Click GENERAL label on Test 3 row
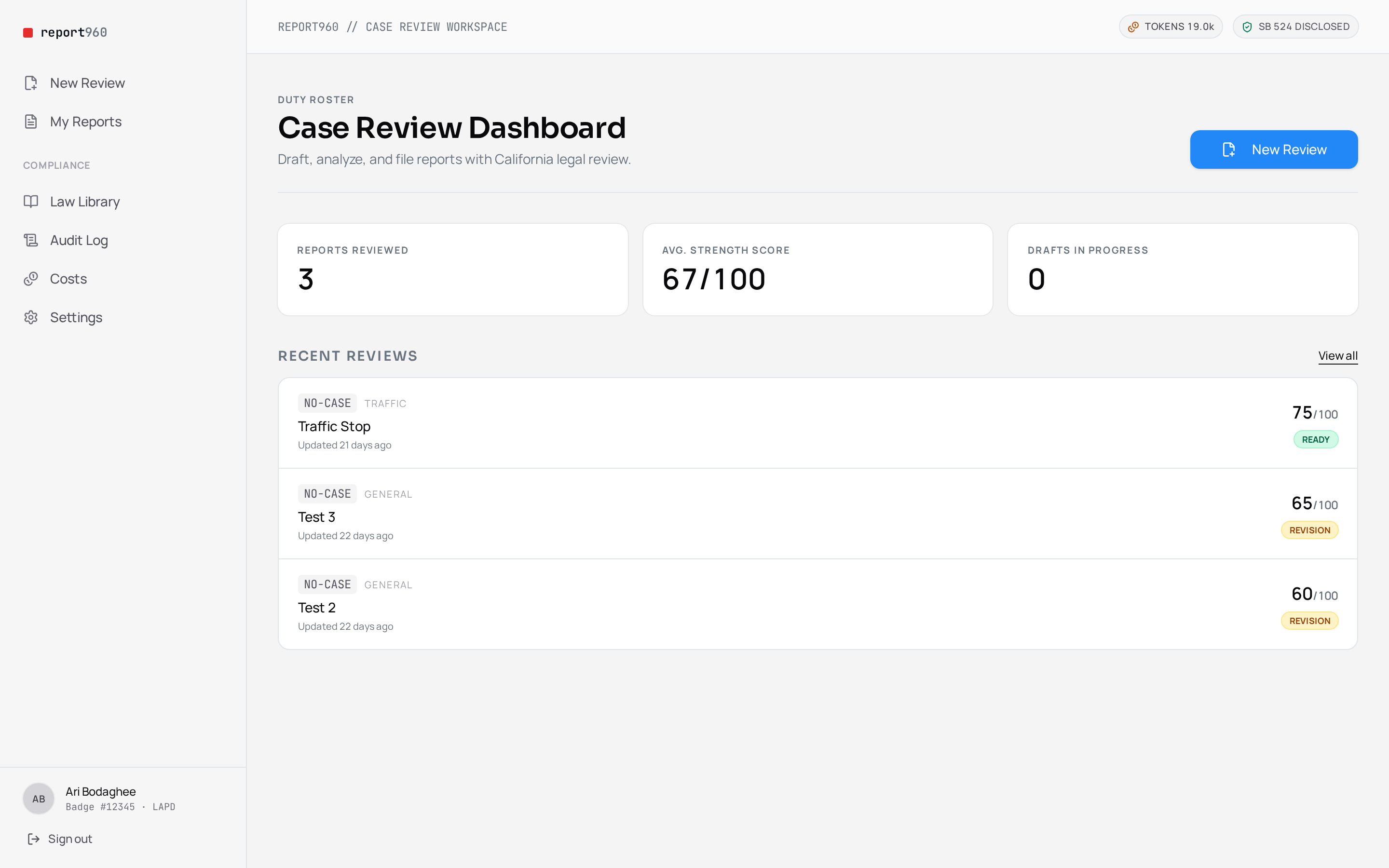The height and width of the screenshot is (868, 1389). (x=388, y=494)
